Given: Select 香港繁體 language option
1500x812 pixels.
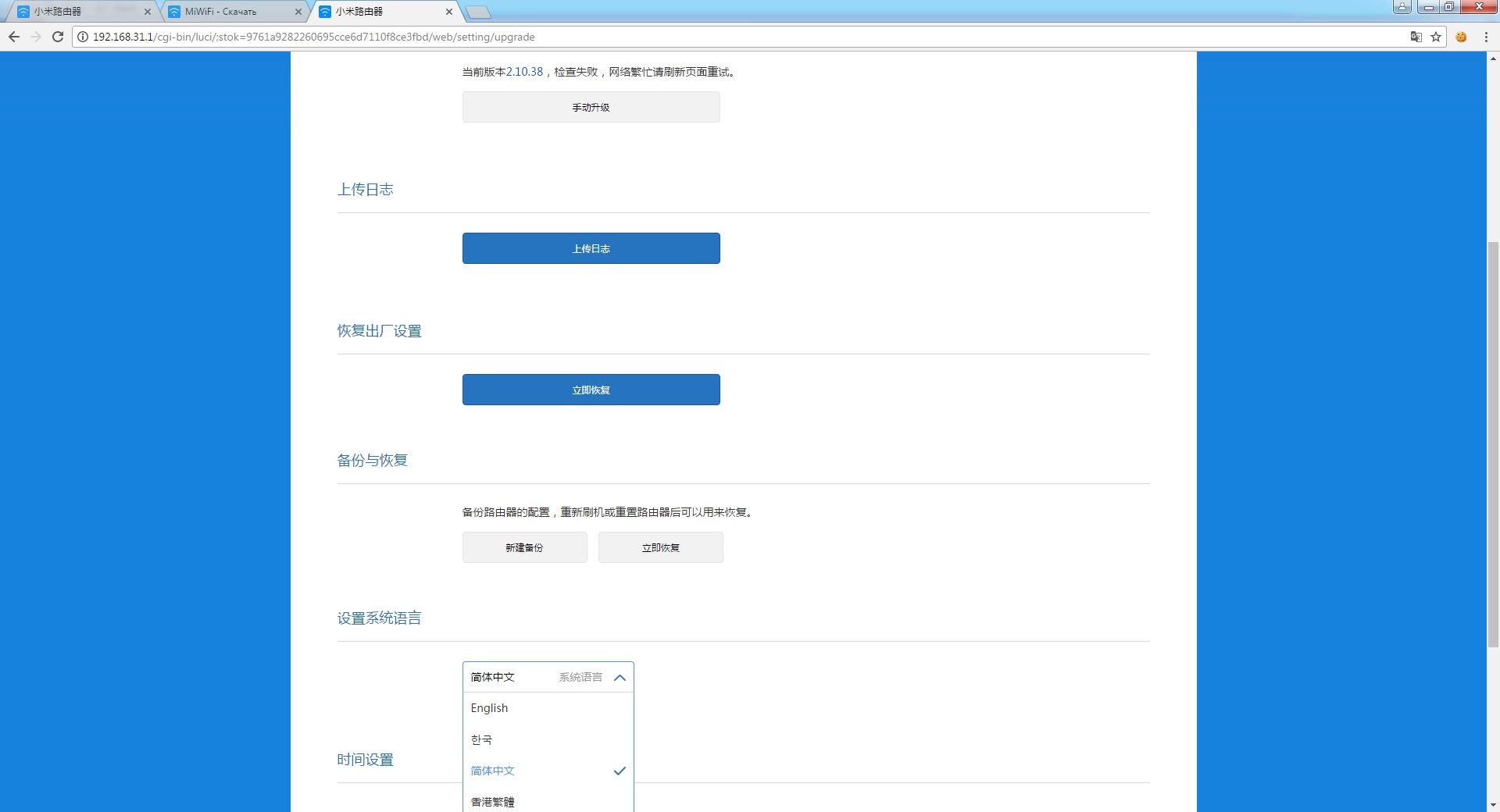Looking at the screenshot, I should pos(493,802).
